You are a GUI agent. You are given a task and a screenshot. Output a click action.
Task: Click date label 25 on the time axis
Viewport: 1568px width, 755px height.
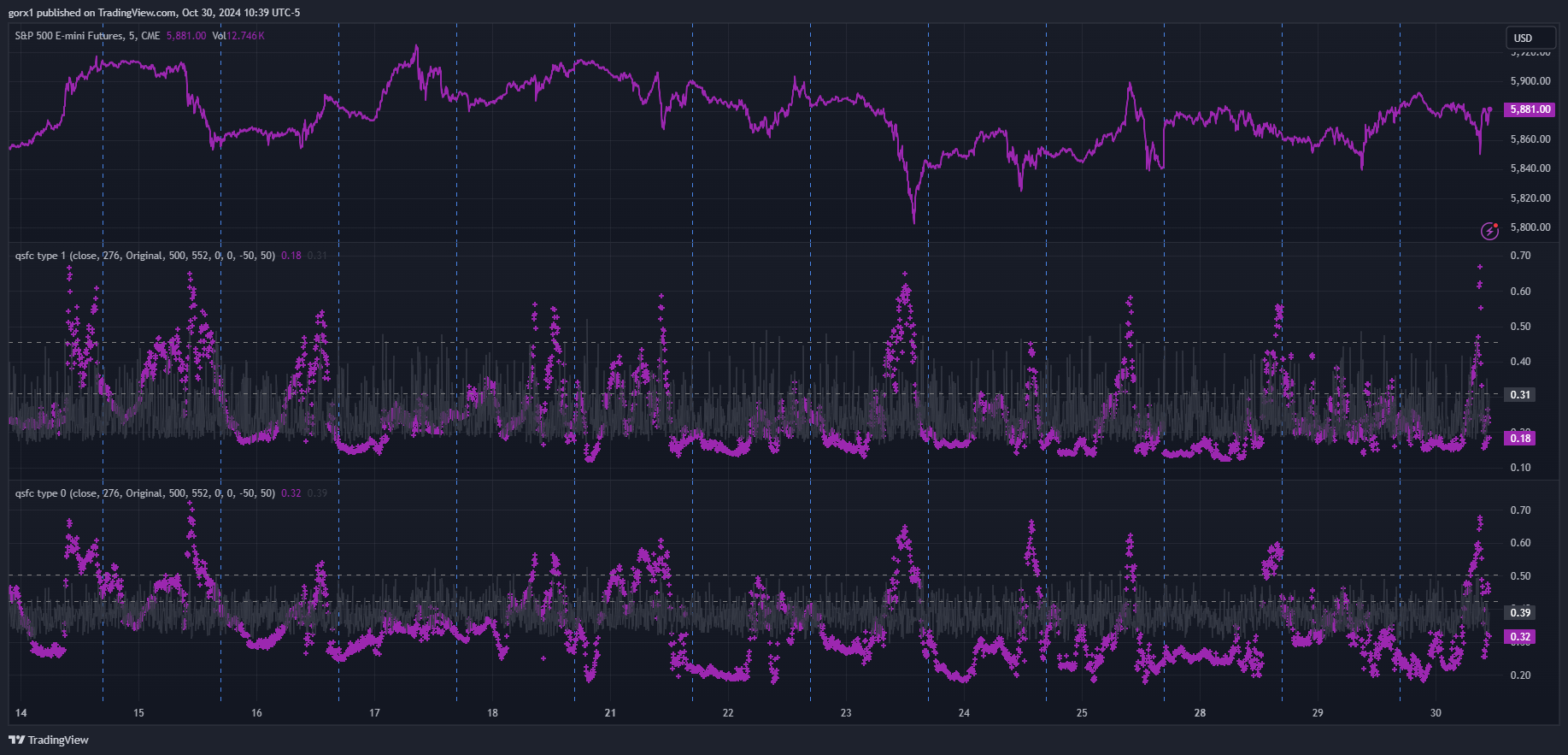1082,713
